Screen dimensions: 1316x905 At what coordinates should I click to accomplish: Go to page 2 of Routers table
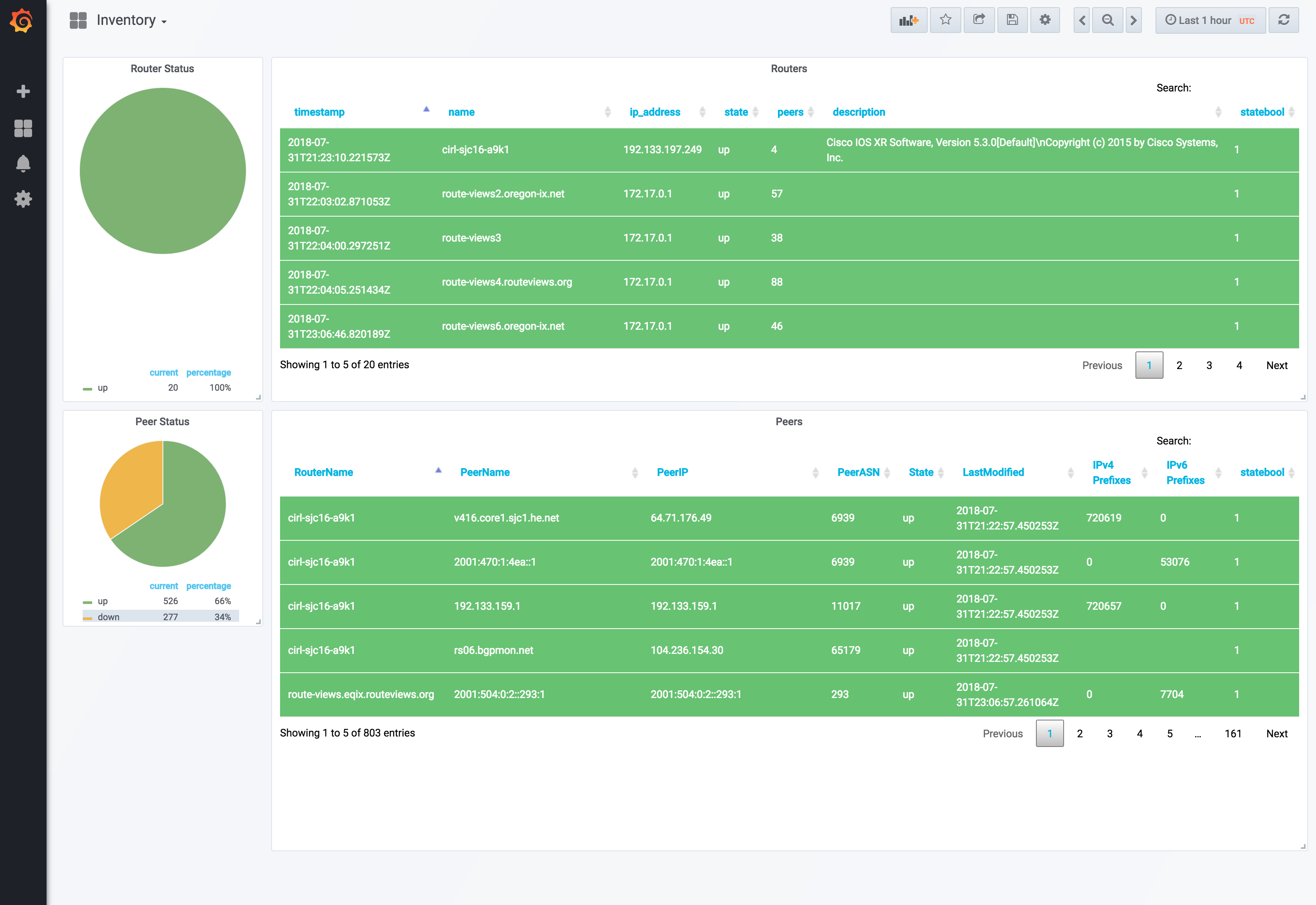pos(1179,365)
